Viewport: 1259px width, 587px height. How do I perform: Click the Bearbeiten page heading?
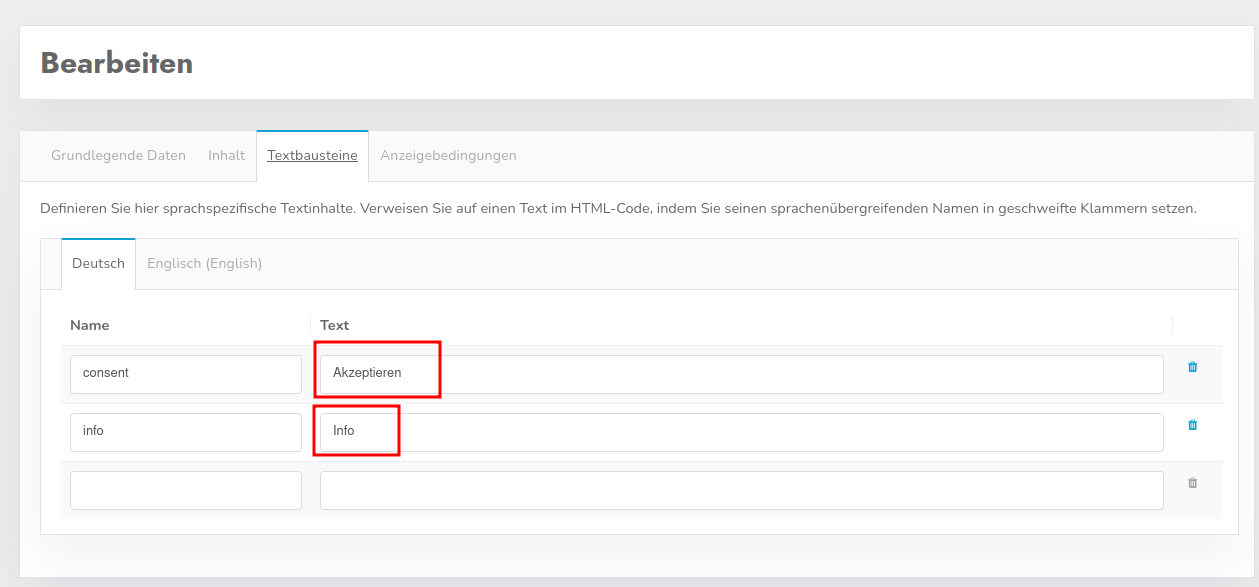point(117,63)
